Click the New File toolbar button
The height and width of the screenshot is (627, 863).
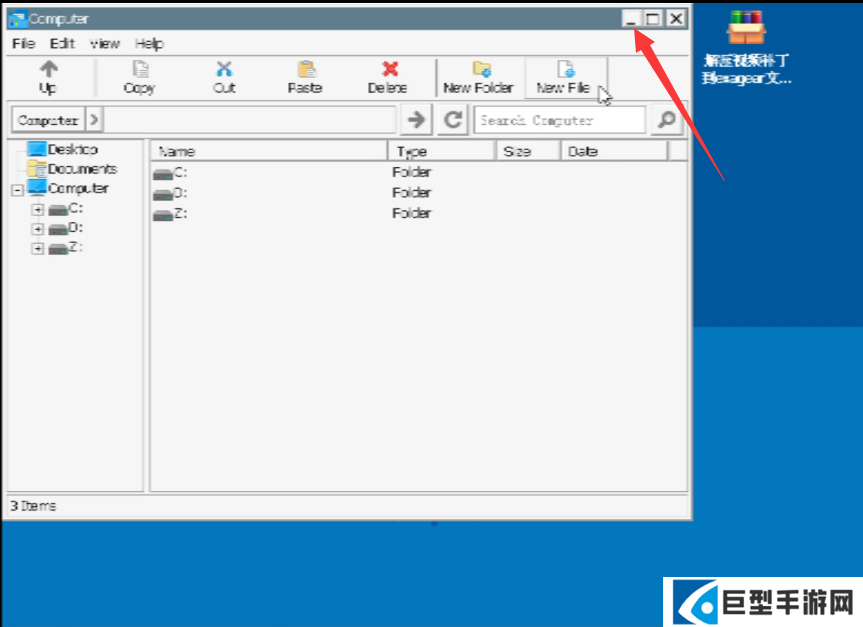tap(564, 76)
